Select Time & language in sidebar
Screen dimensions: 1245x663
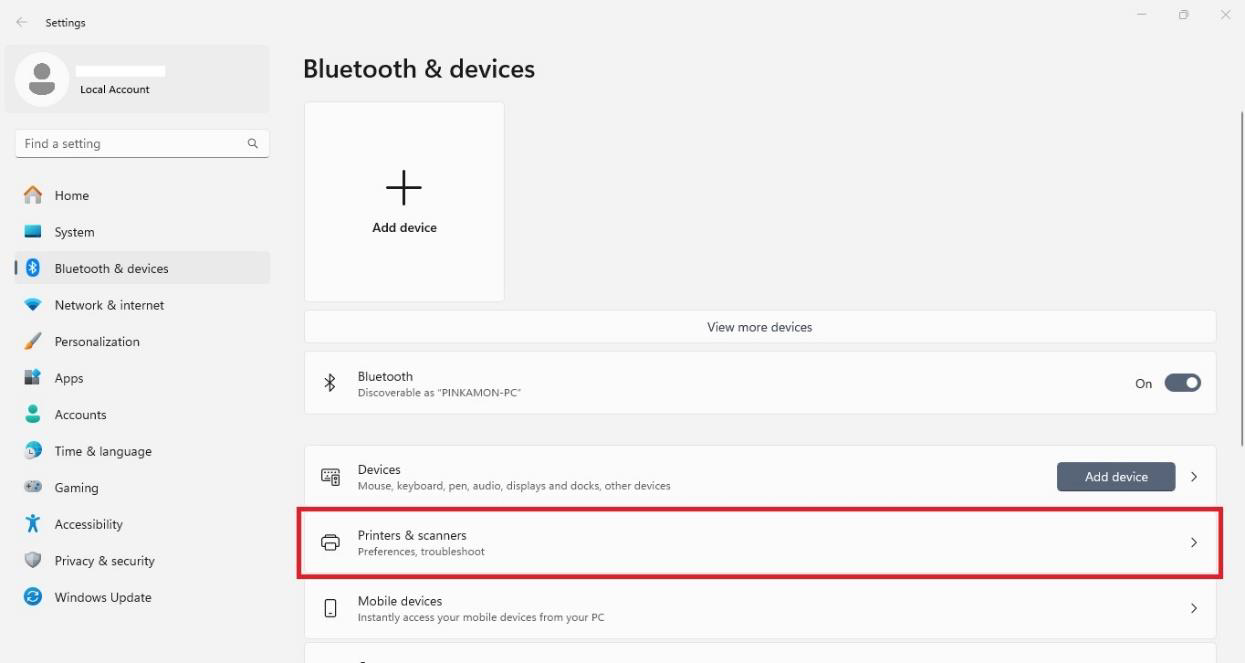point(103,451)
